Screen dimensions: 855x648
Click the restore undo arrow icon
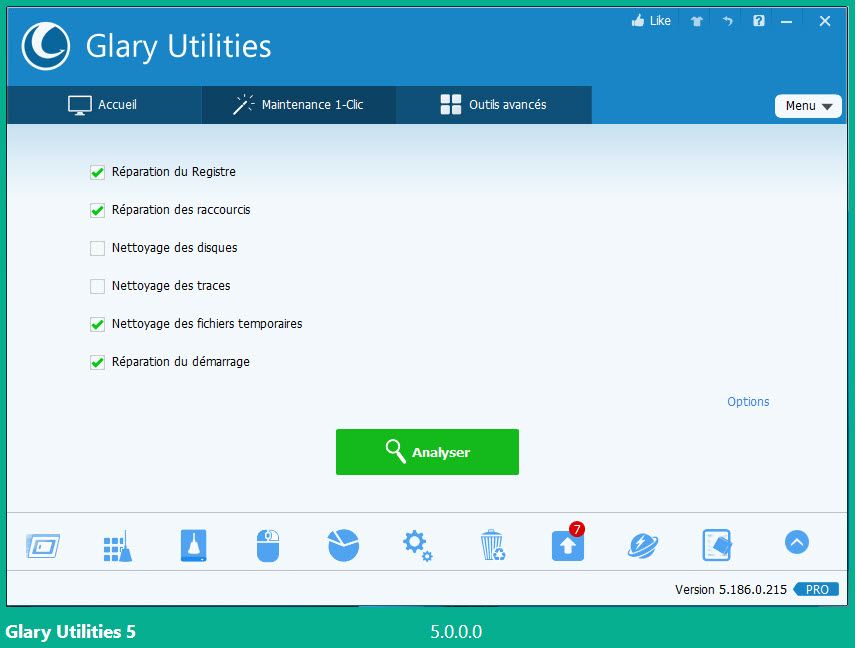tap(727, 21)
